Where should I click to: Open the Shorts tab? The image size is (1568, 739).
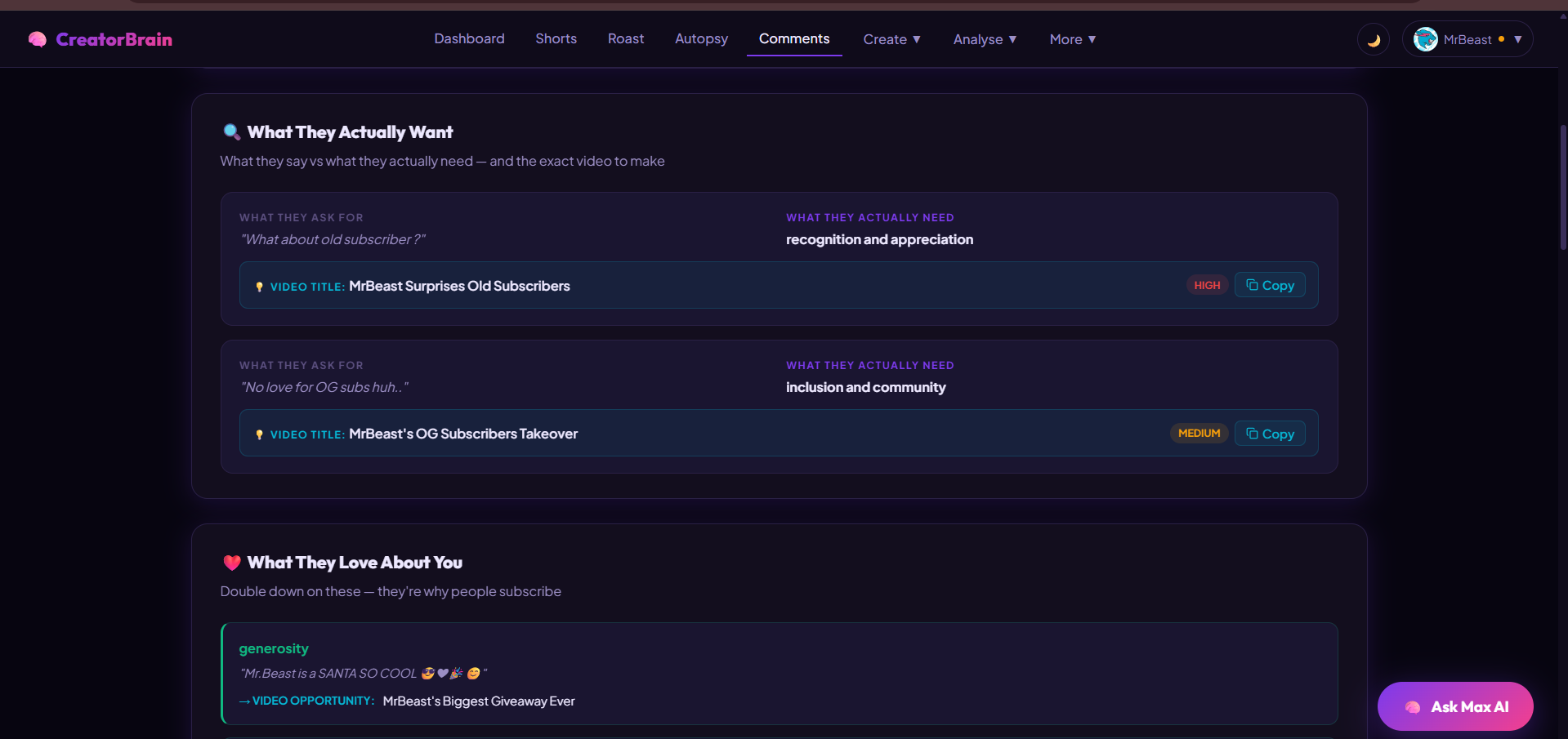(556, 38)
